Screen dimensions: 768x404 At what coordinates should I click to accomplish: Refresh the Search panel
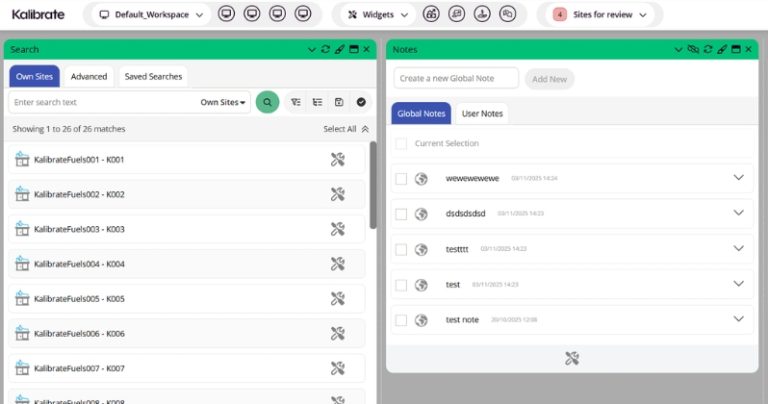pyautogui.click(x=325, y=49)
